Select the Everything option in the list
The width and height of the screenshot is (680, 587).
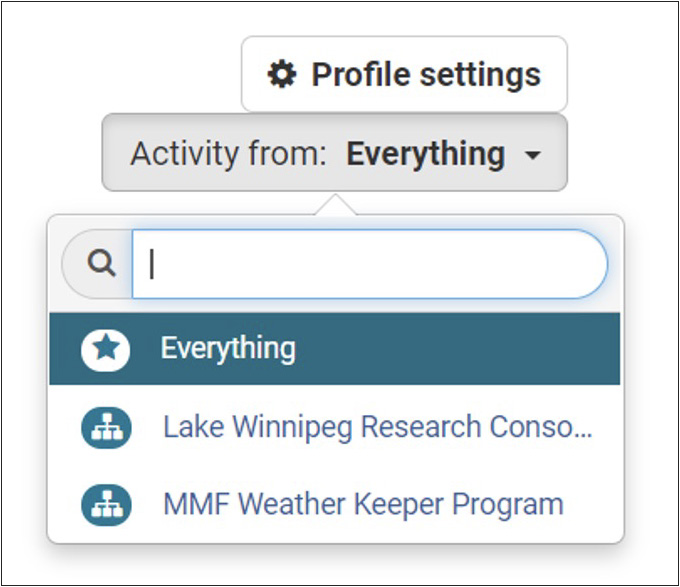(x=228, y=349)
